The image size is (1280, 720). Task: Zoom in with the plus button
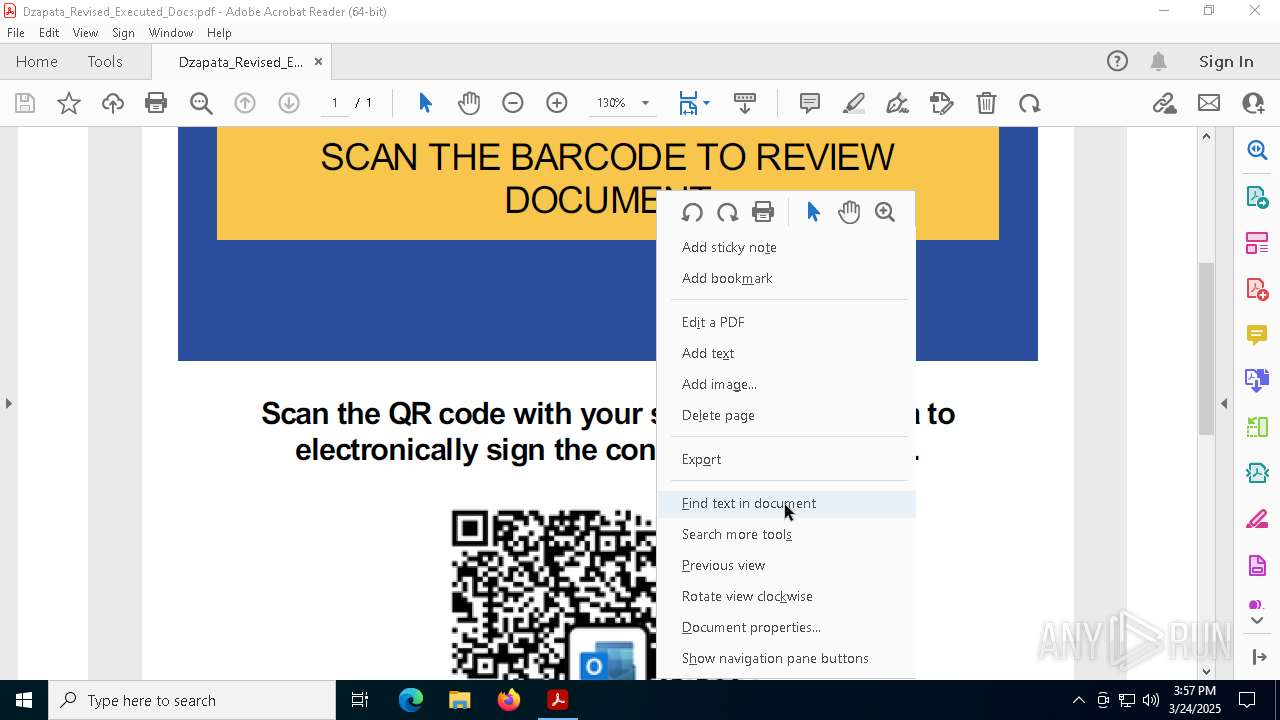tap(557, 103)
